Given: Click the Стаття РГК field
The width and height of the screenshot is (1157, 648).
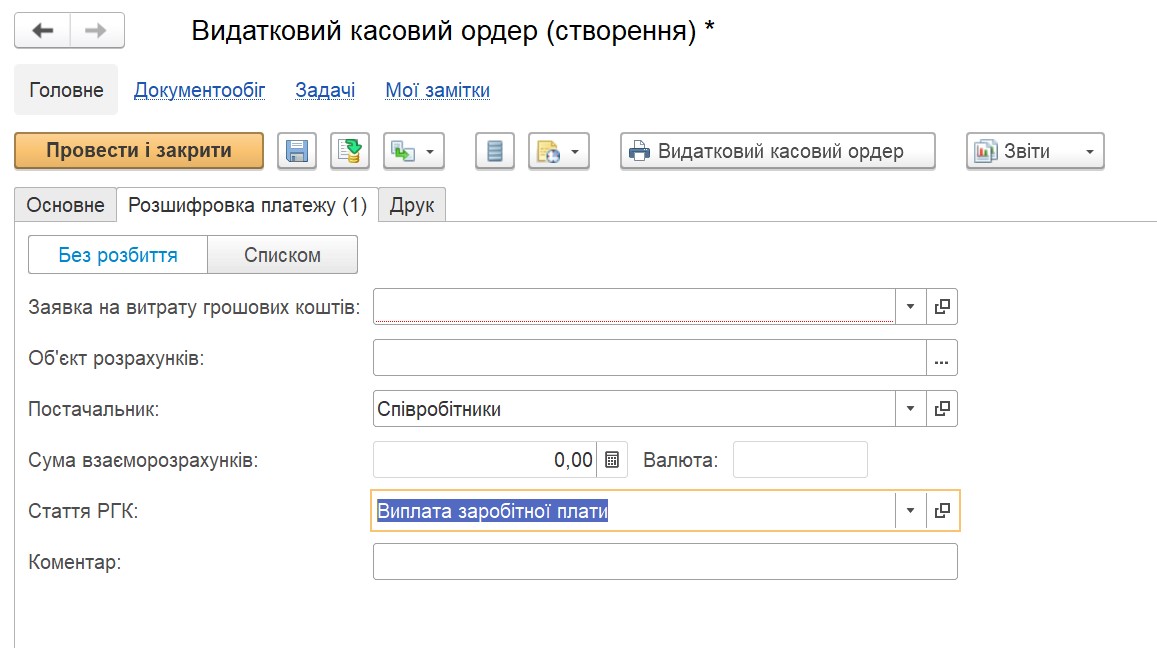Looking at the screenshot, I should tap(634, 511).
